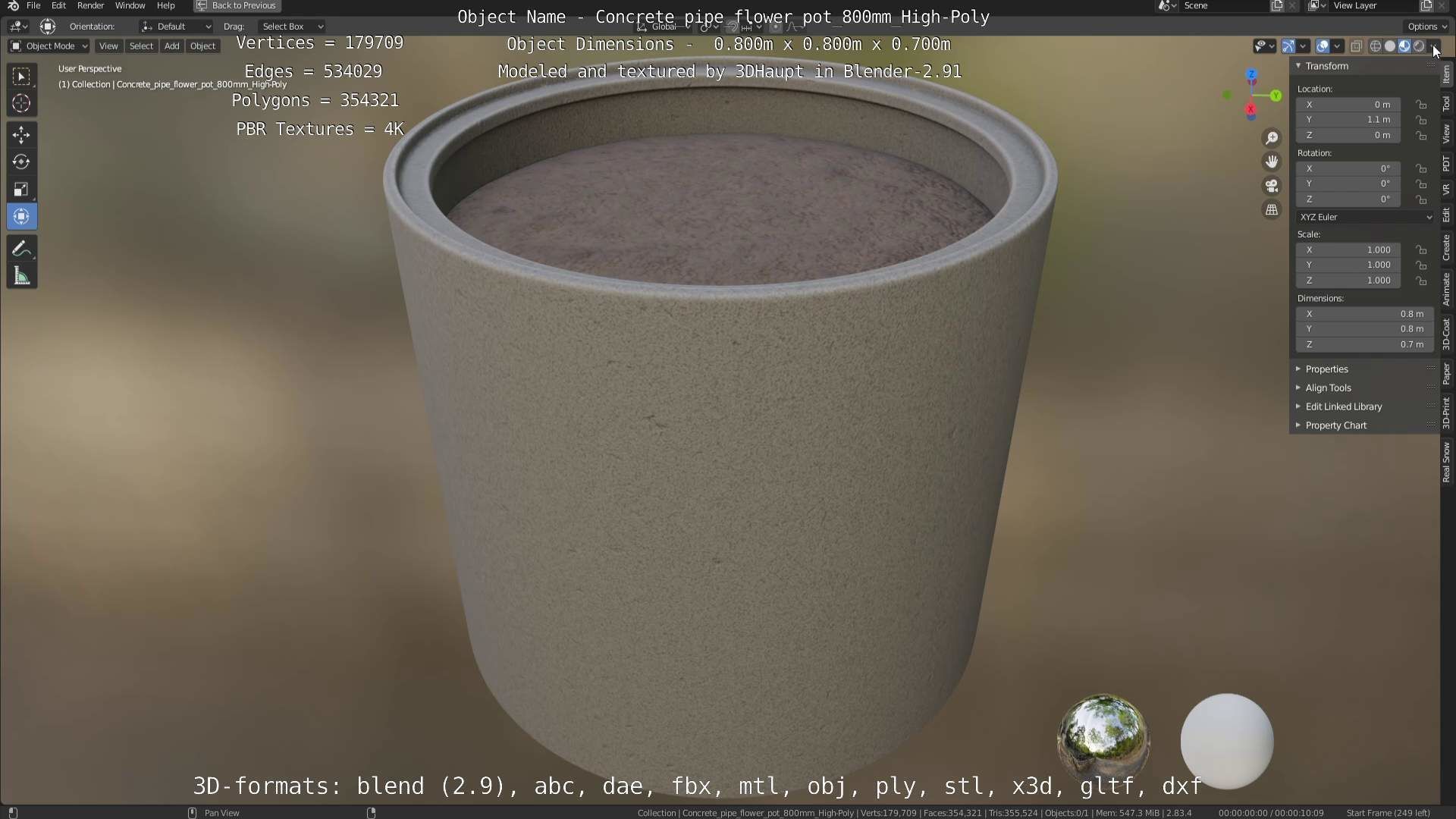Open viewport Select menu
1456x819 pixels.
141,46
